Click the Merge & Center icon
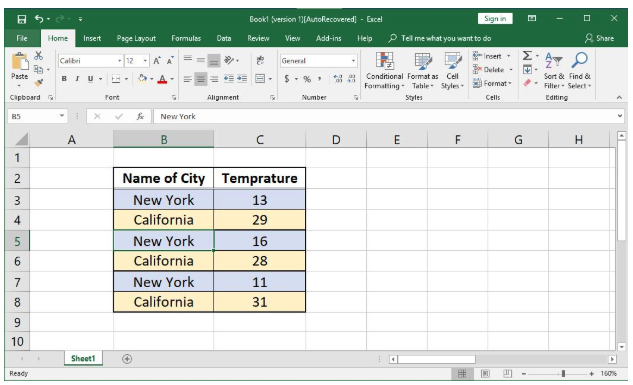 point(260,79)
